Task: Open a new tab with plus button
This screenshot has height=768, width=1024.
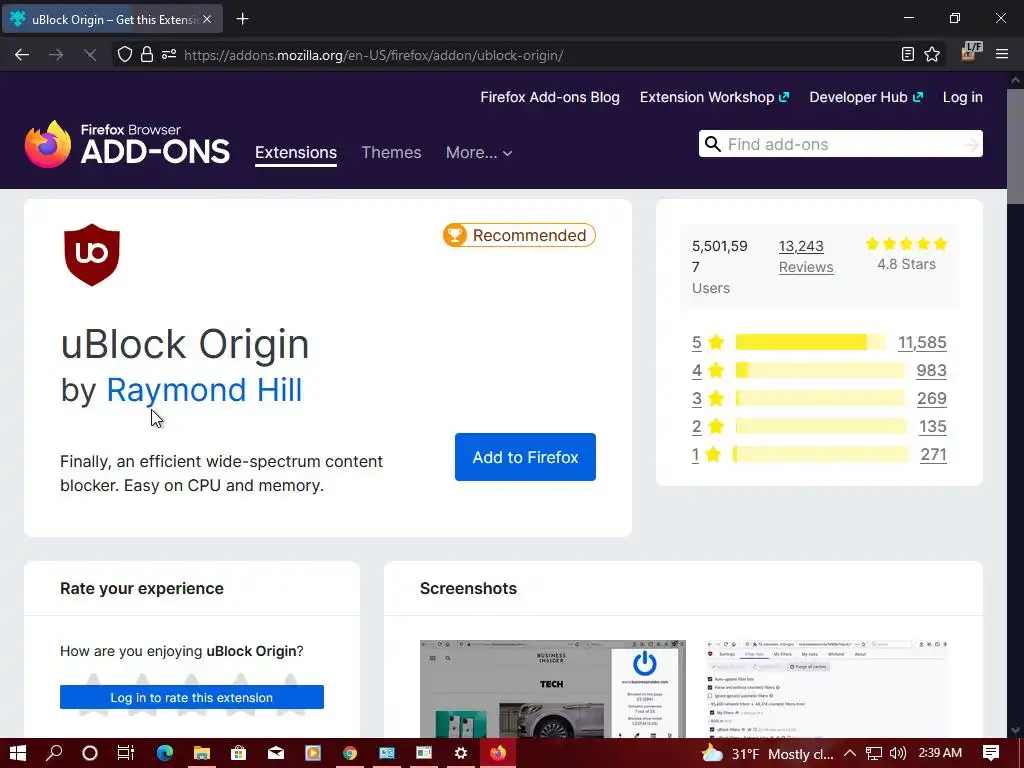Action: (242, 19)
